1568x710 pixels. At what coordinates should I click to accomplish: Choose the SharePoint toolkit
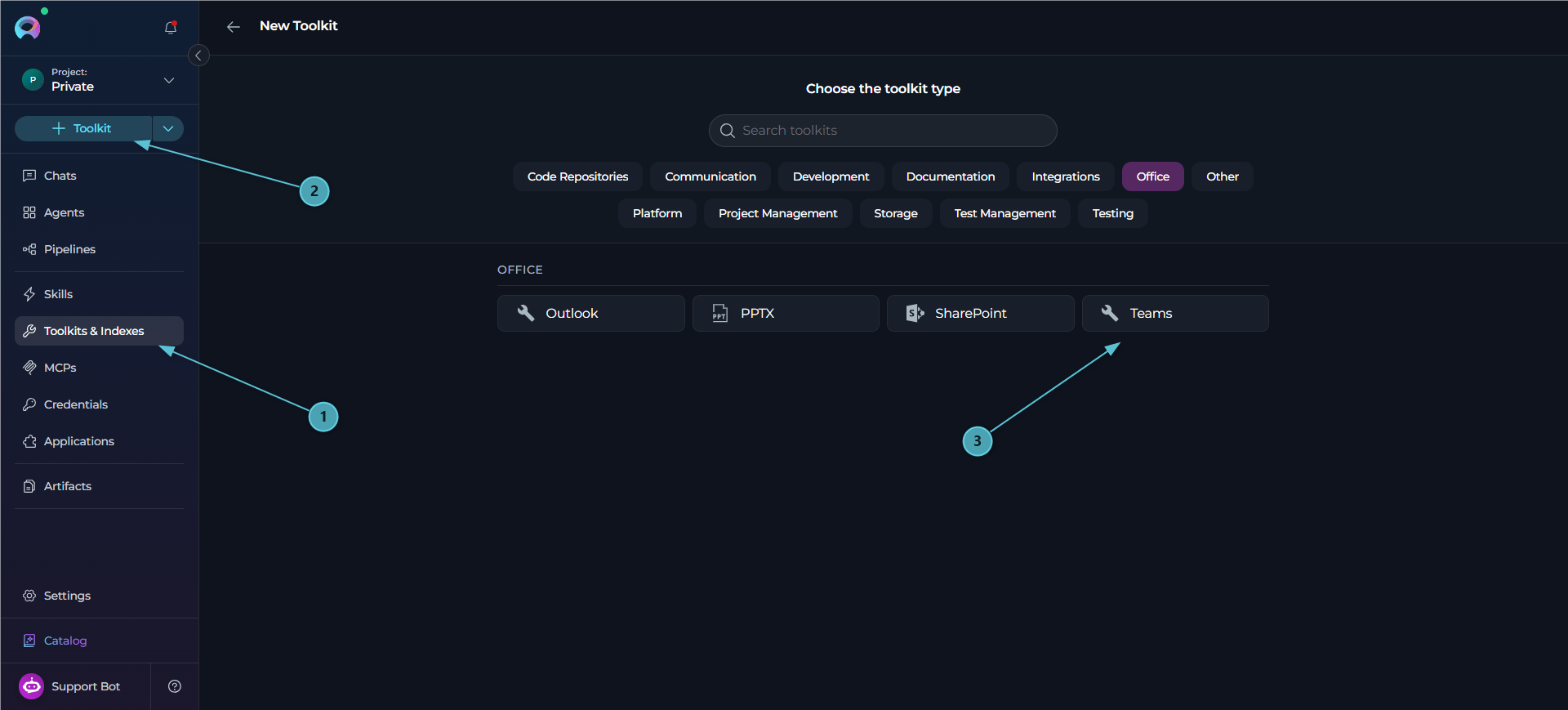pyautogui.click(x=980, y=313)
